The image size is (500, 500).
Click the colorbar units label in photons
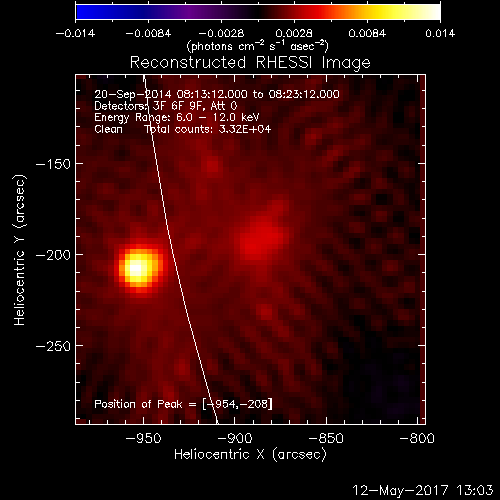click(258, 46)
